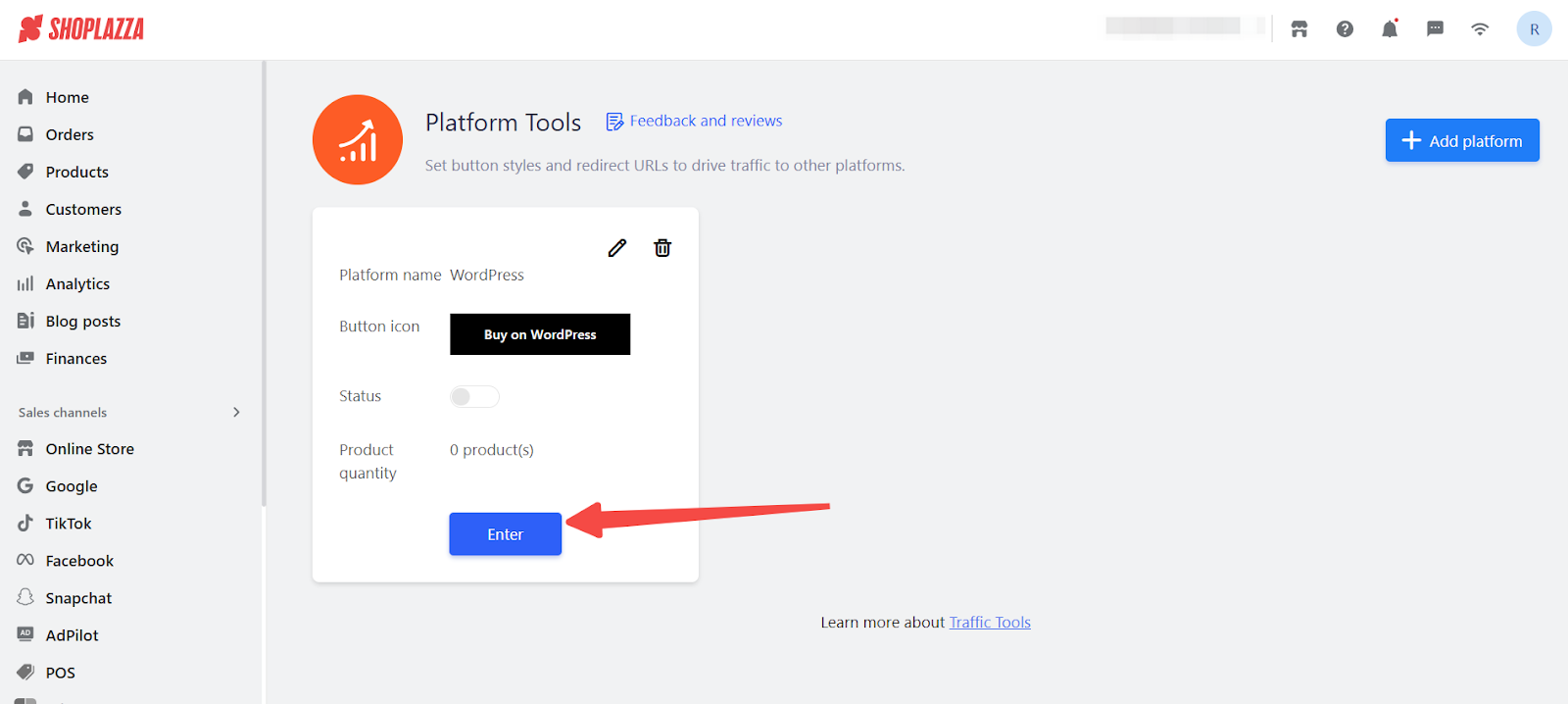Click the blue Enter button
Viewport: 1568px width, 704px height.
tap(506, 534)
